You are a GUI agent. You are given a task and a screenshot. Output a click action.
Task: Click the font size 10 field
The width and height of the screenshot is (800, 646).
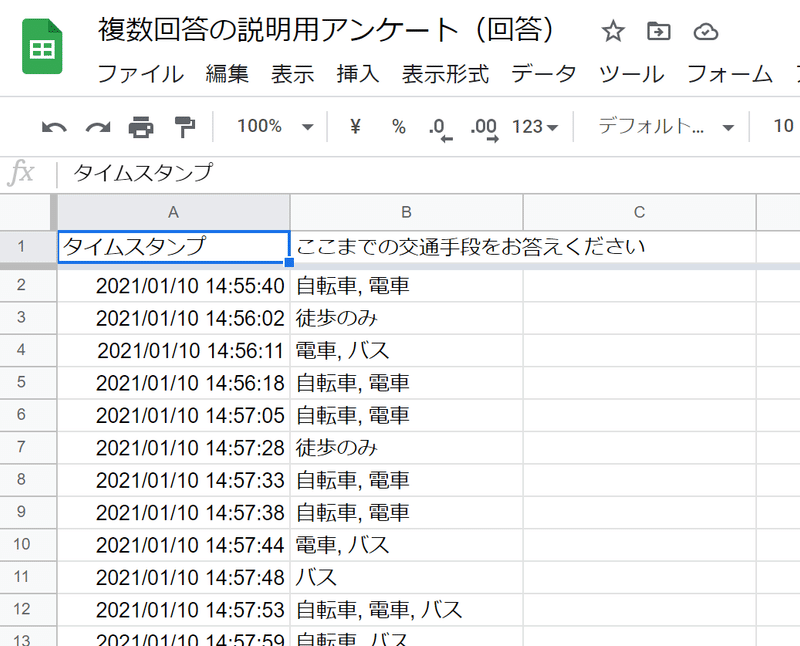point(783,126)
